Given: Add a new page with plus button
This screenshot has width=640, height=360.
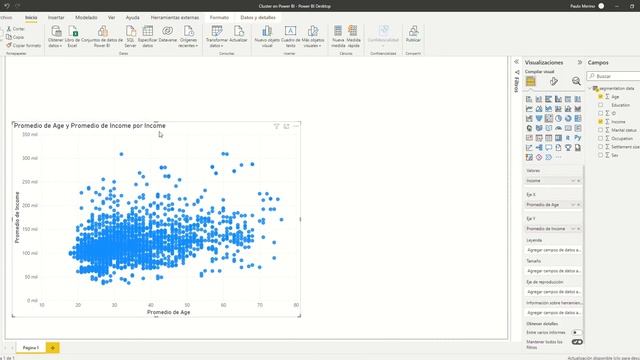Looking at the screenshot, I should (52, 348).
